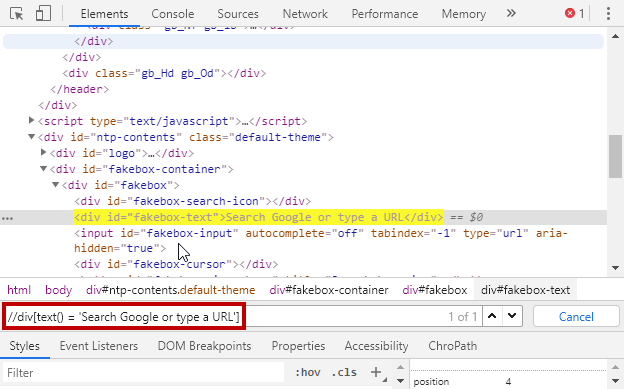Open the ChroPath pane tab
The height and width of the screenshot is (389, 624).
452,346
